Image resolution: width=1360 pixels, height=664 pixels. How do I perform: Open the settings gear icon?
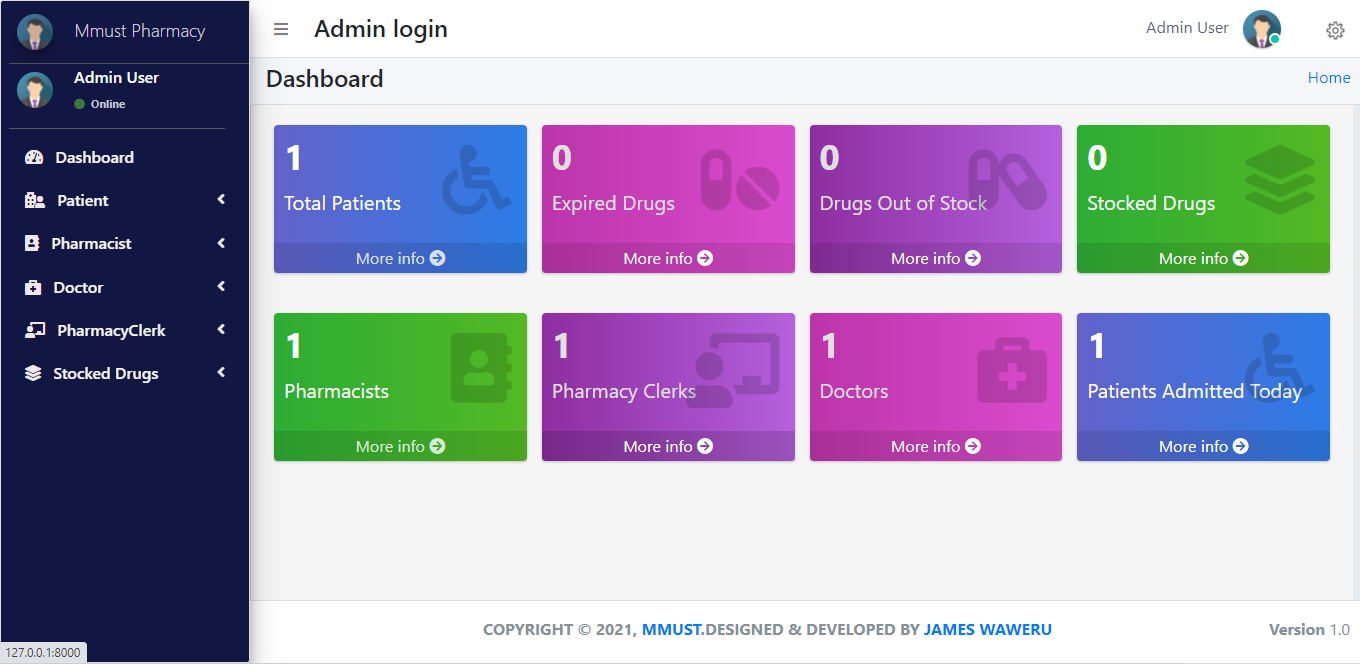(x=1335, y=30)
